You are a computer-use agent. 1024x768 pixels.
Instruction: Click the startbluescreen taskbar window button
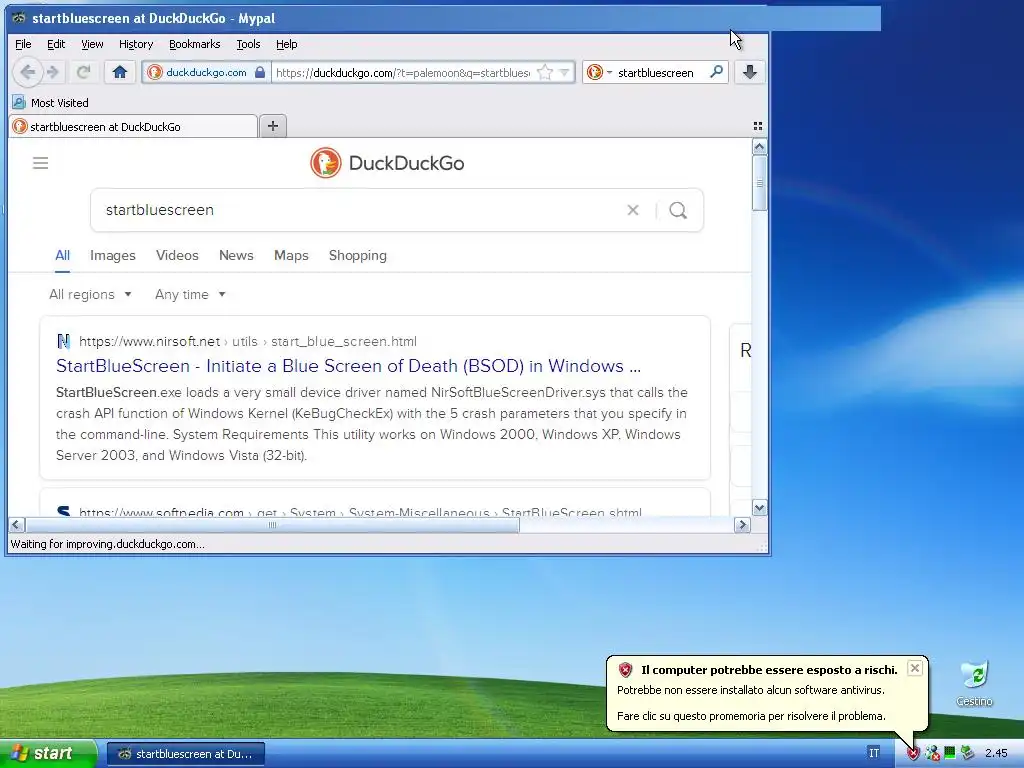coord(185,754)
